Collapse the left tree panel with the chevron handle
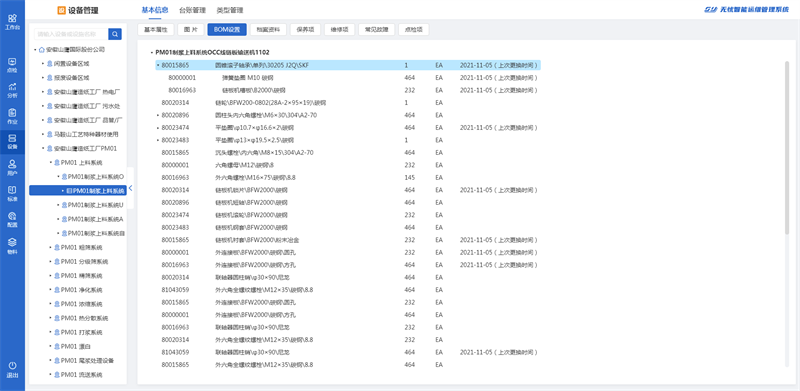Viewport: 800px width, 391px height. tap(131, 188)
